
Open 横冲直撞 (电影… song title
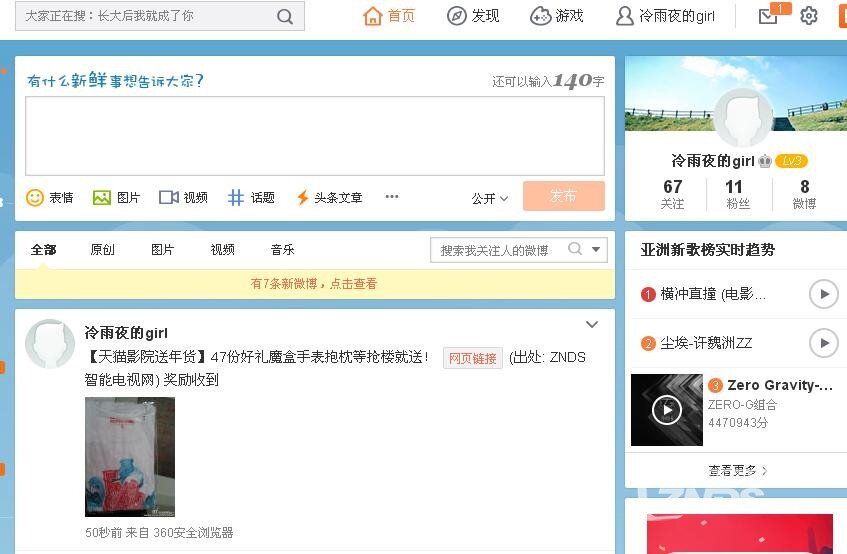(x=712, y=294)
